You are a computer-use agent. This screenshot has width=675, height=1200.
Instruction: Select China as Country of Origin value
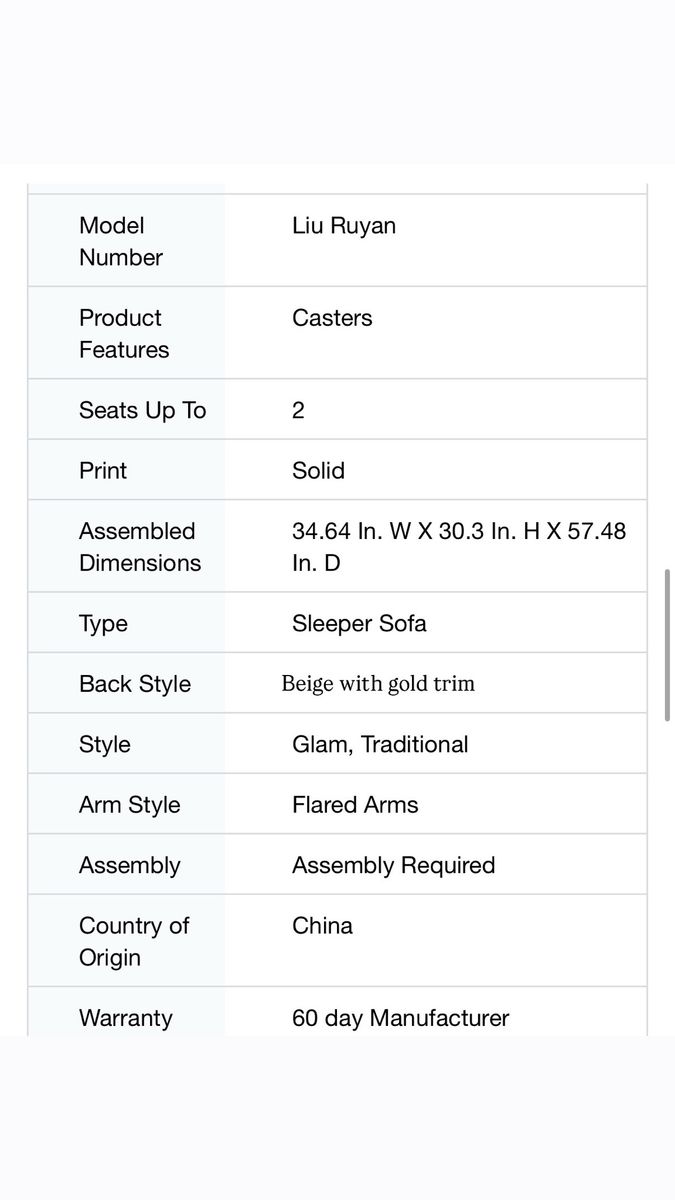[322, 926]
